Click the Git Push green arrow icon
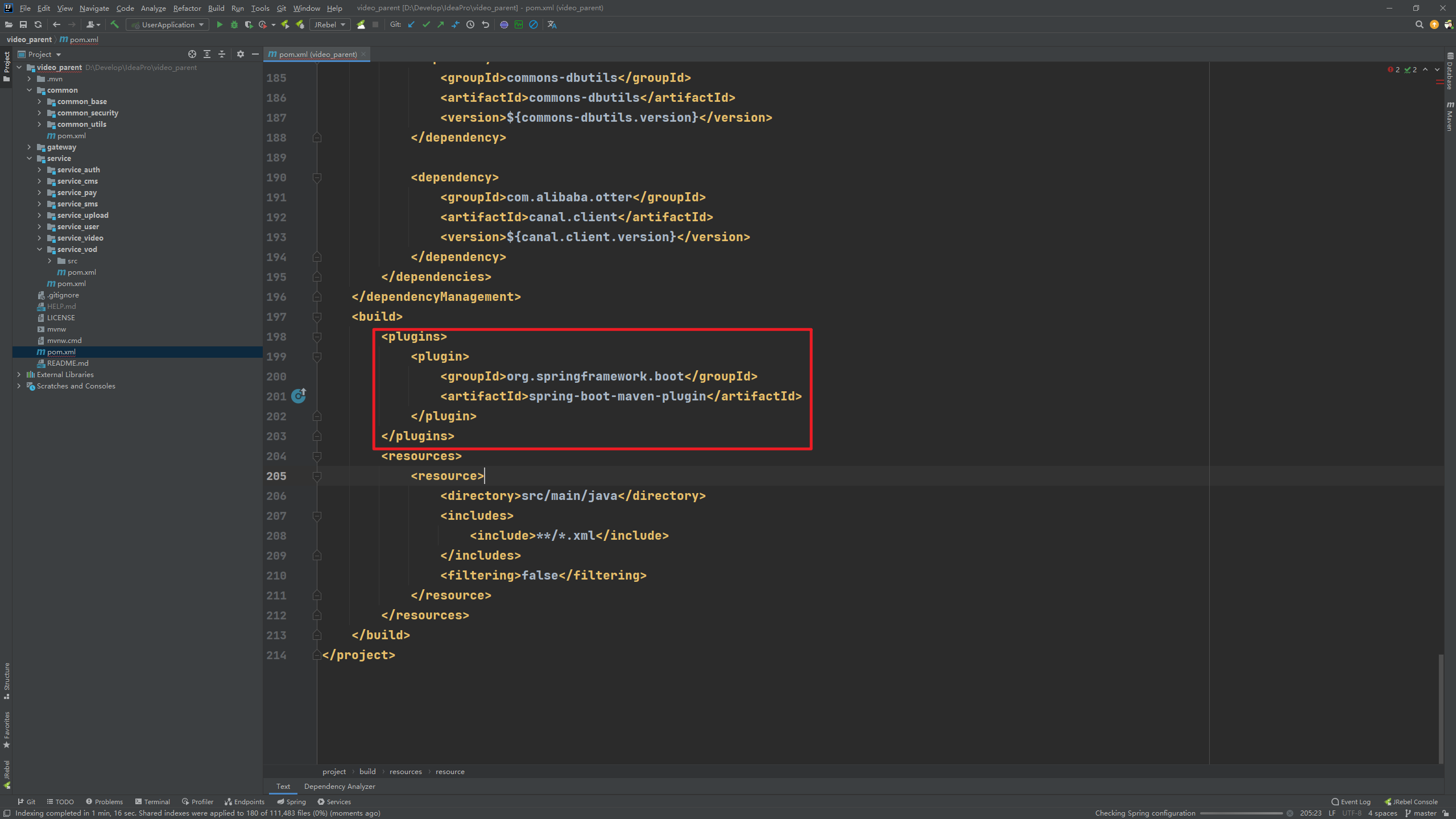 tap(441, 24)
